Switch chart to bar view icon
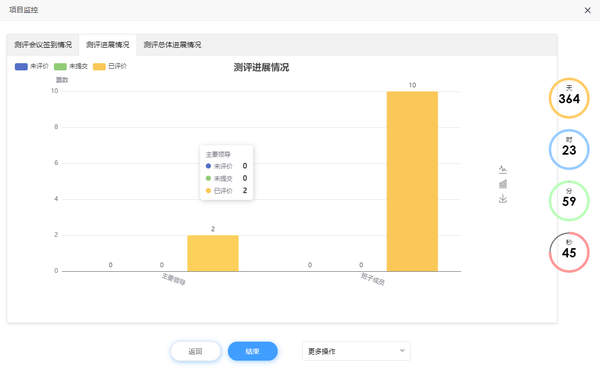The width and height of the screenshot is (600, 374). click(x=503, y=184)
